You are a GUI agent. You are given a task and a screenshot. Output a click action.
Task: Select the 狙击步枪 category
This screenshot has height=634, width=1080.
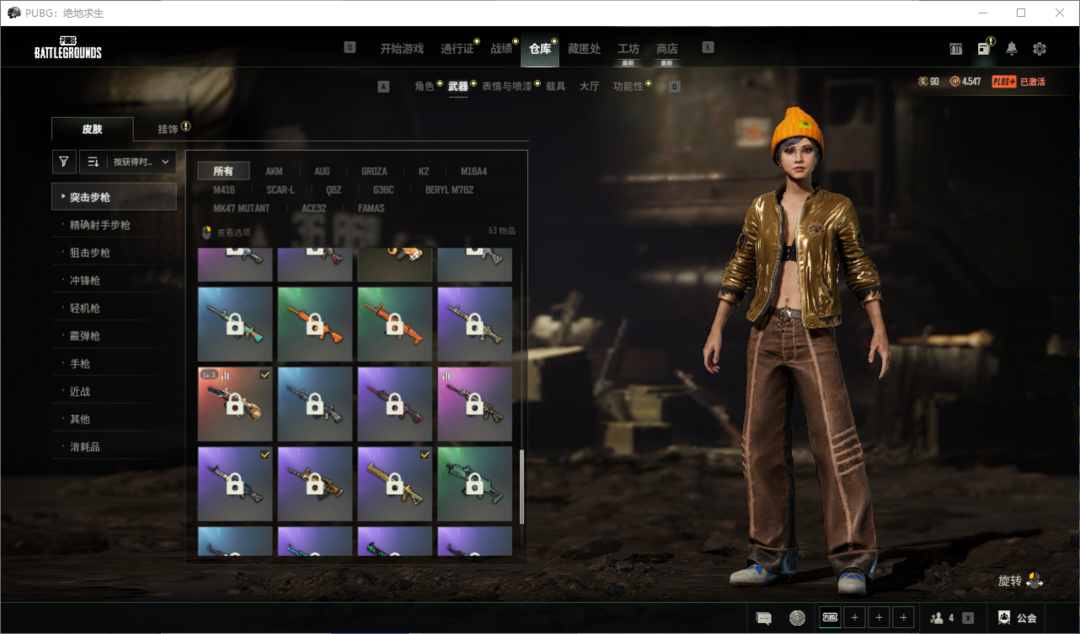click(90, 253)
